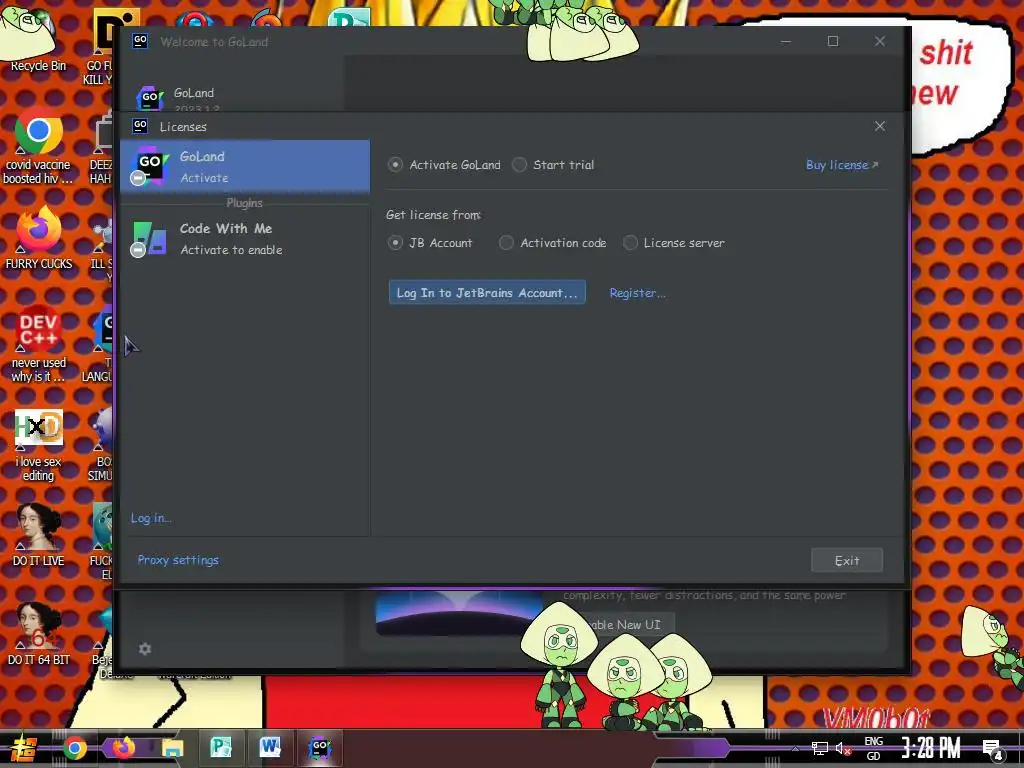
Task: Open the notification center icon
Action: (x=992, y=749)
